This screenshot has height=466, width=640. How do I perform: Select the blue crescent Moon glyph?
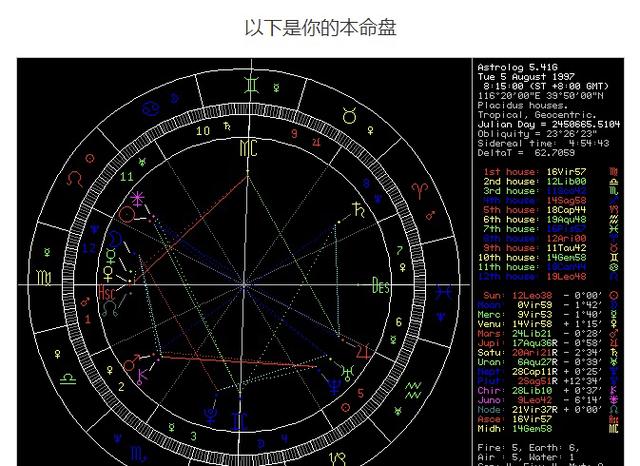coord(115,240)
